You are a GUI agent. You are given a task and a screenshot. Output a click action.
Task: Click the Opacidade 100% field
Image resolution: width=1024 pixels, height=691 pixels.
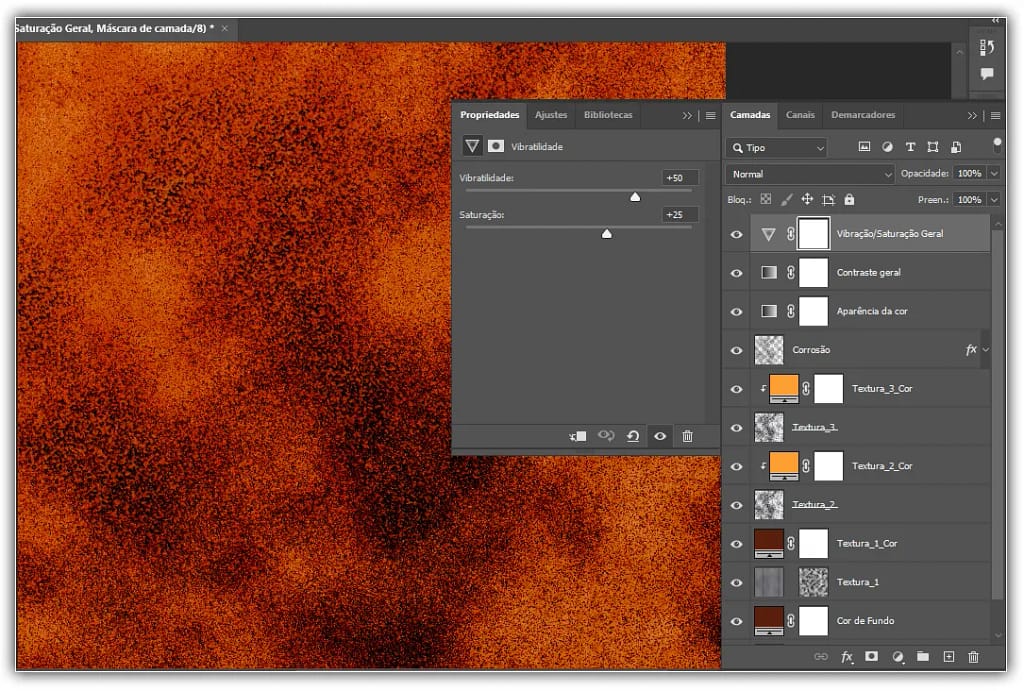coord(969,173)
